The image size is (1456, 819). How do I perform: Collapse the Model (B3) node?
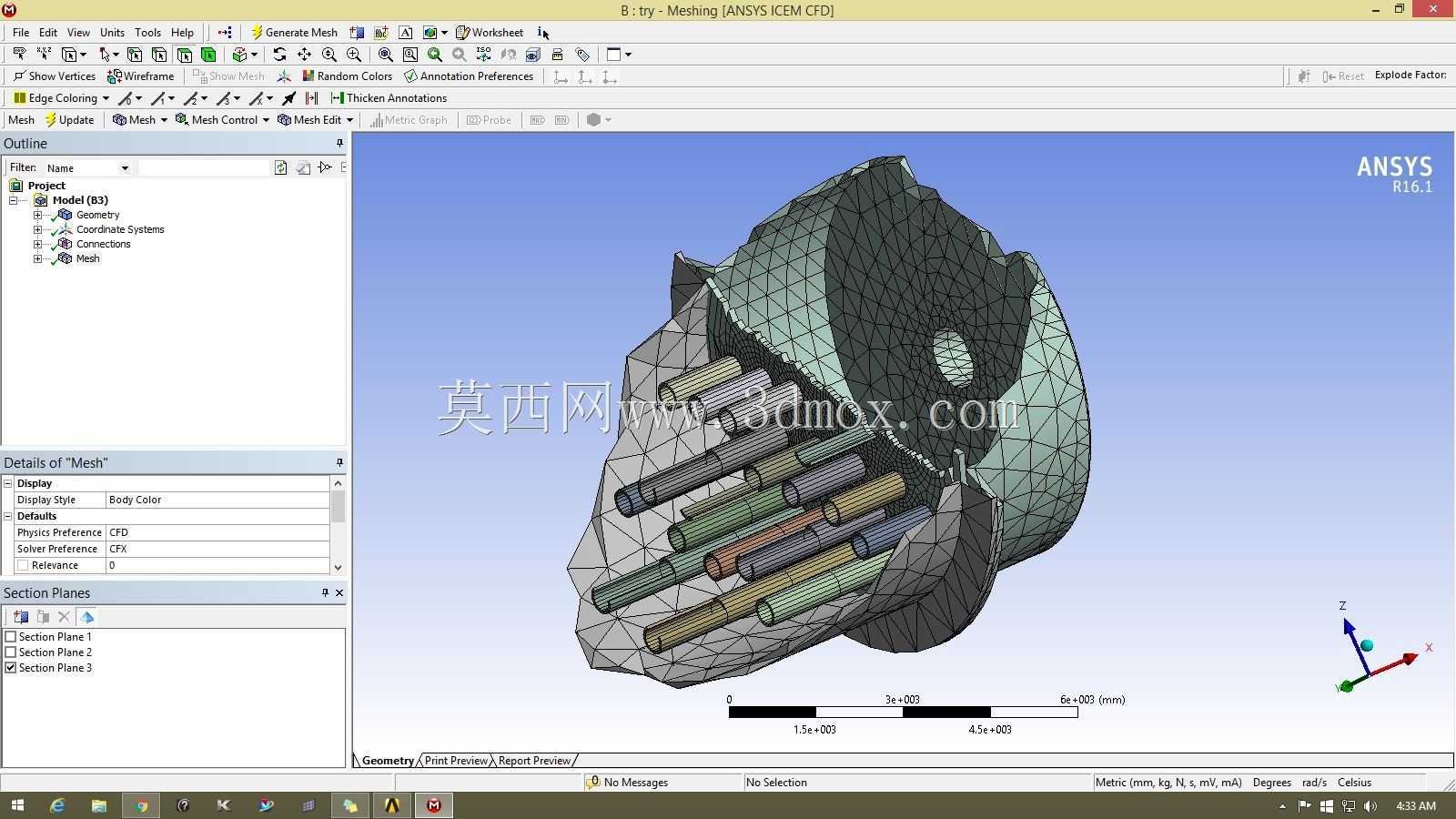14,200
